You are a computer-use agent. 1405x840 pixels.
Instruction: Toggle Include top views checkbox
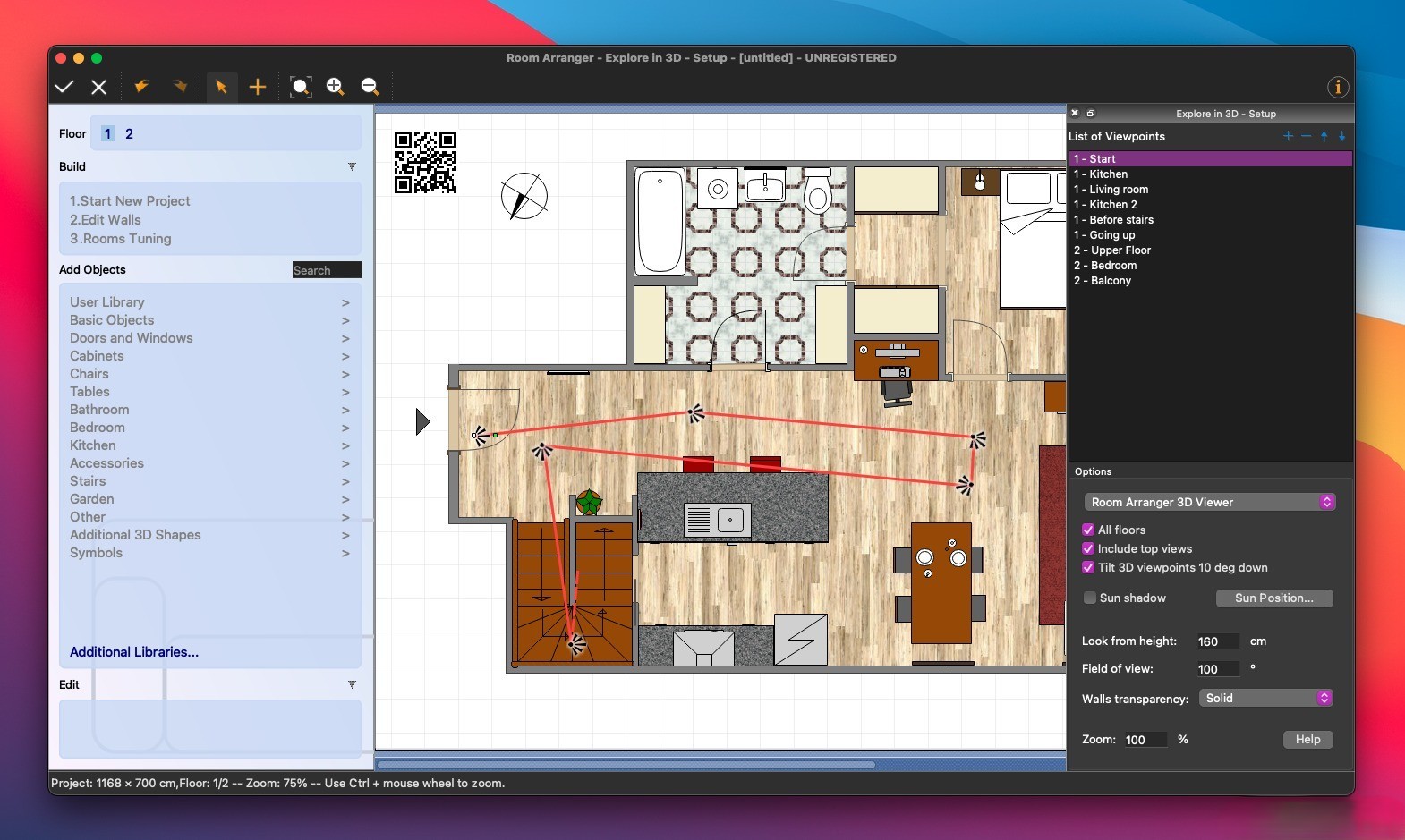(1088, 548)
